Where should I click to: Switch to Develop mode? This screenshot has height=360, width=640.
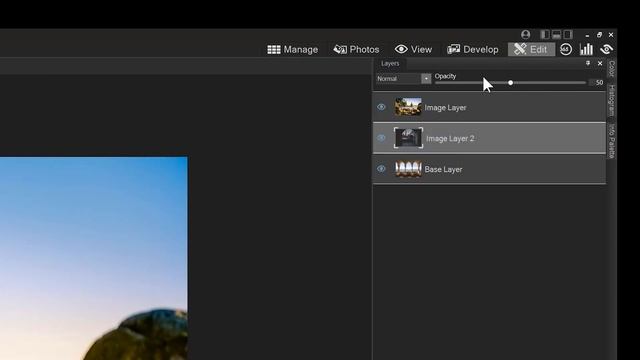pos(473,49)
